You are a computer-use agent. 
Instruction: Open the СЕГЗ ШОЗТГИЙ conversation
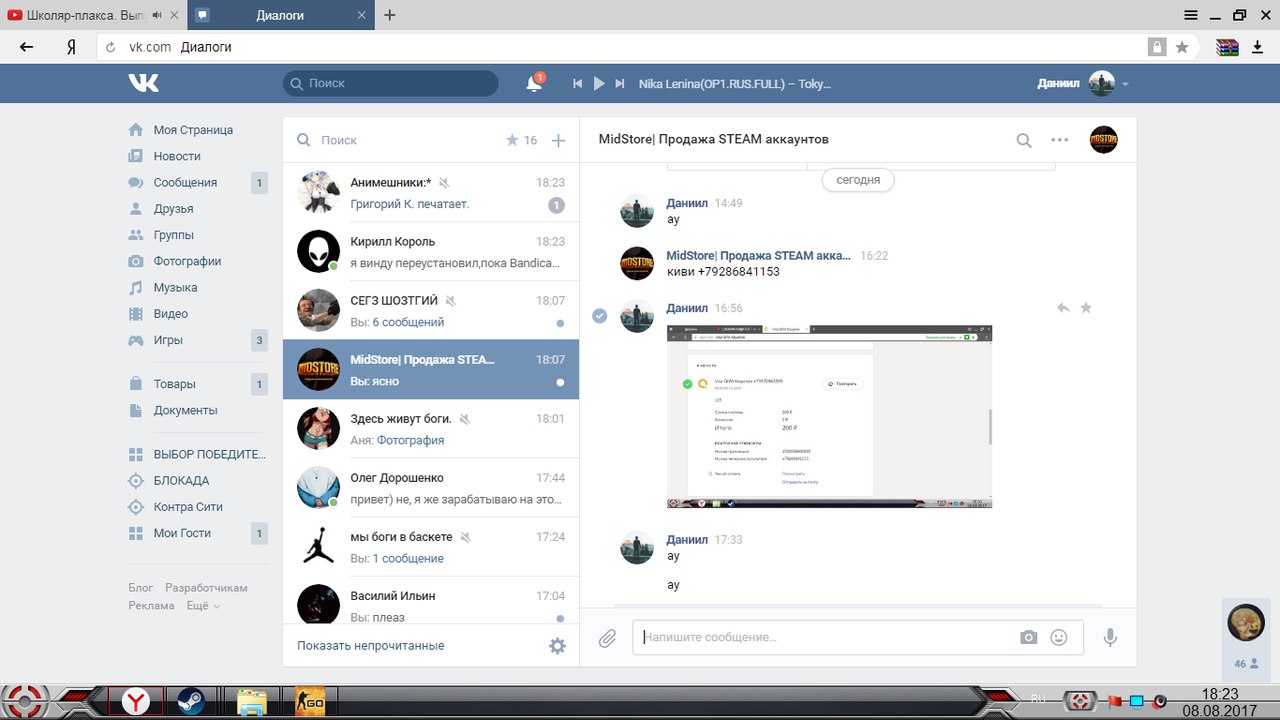coord(431,311)
